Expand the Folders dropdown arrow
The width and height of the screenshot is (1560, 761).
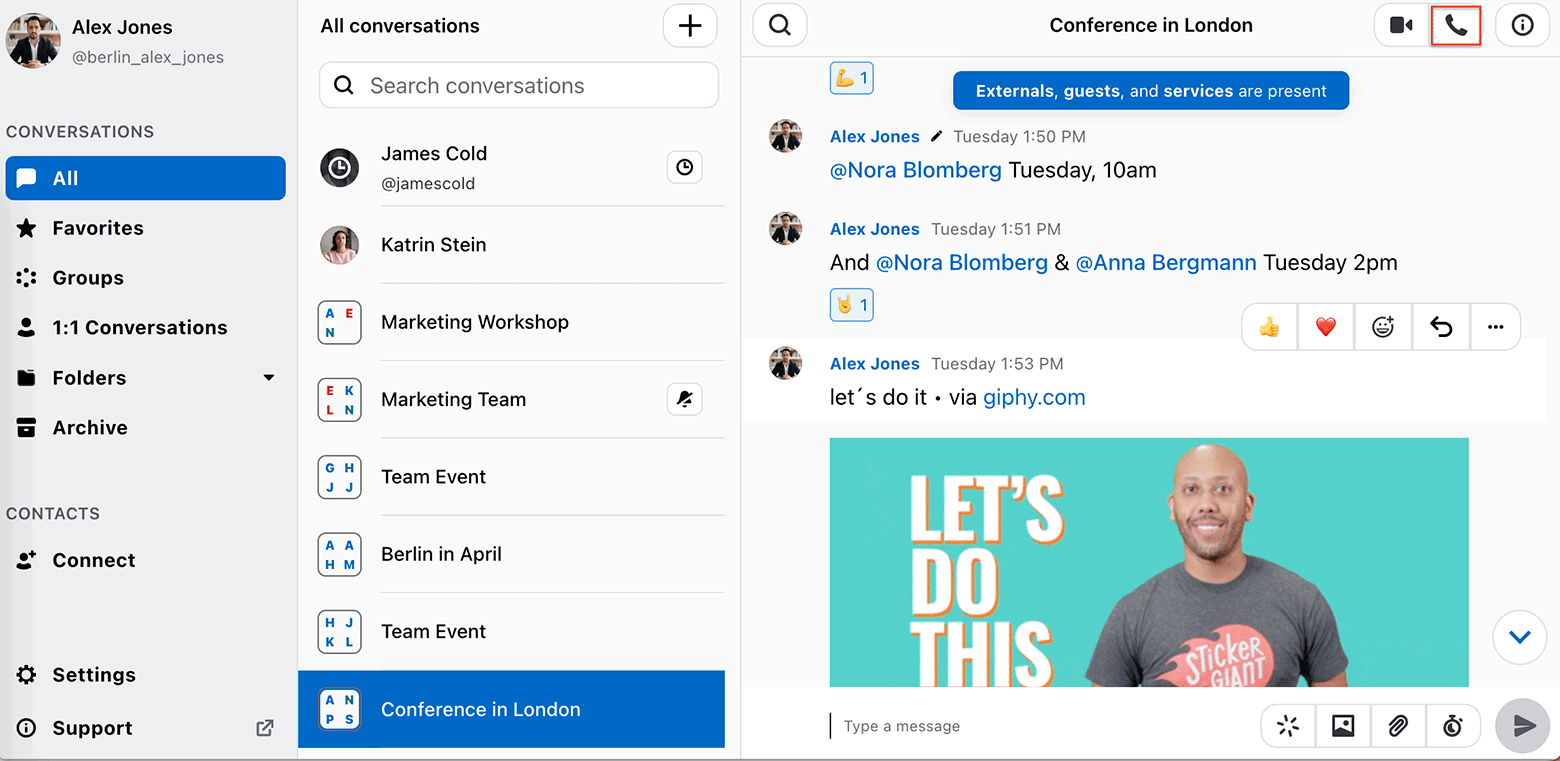268,378
